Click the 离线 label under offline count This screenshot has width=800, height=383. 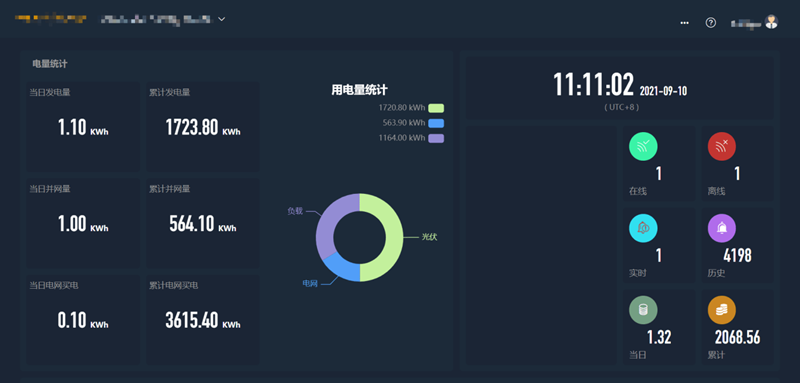pos(716,192)
